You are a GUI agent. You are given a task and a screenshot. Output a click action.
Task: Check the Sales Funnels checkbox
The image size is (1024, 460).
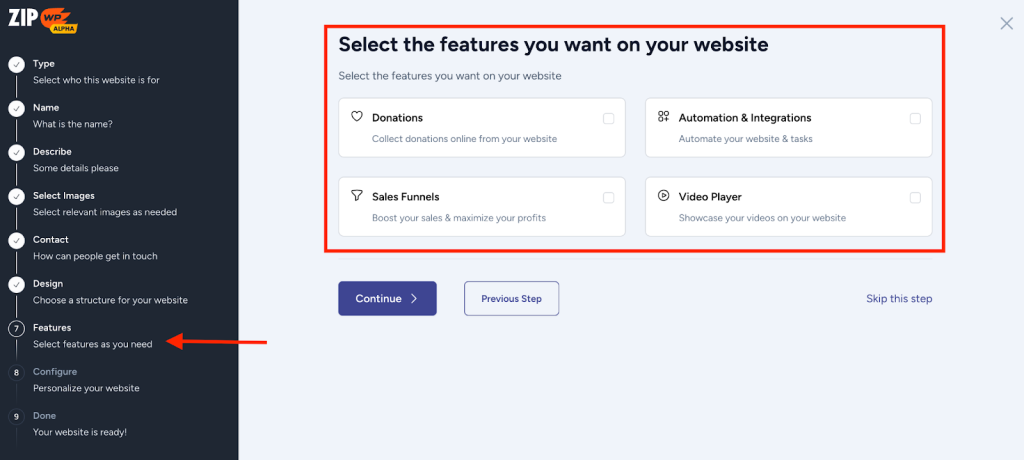tap(608, 197)
